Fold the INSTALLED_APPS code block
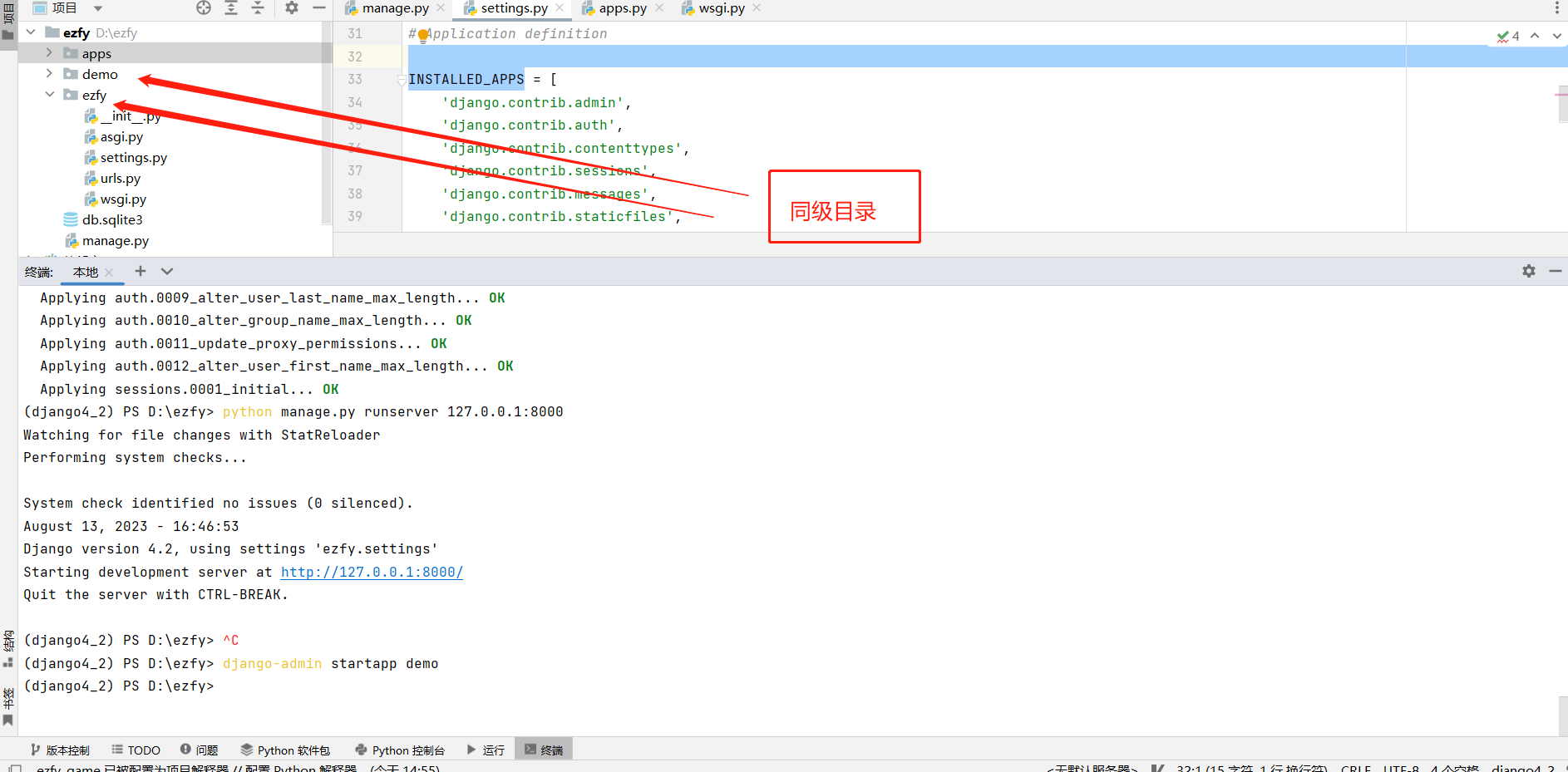Viewport: 1568px width, 772px height. pos(402,80)
